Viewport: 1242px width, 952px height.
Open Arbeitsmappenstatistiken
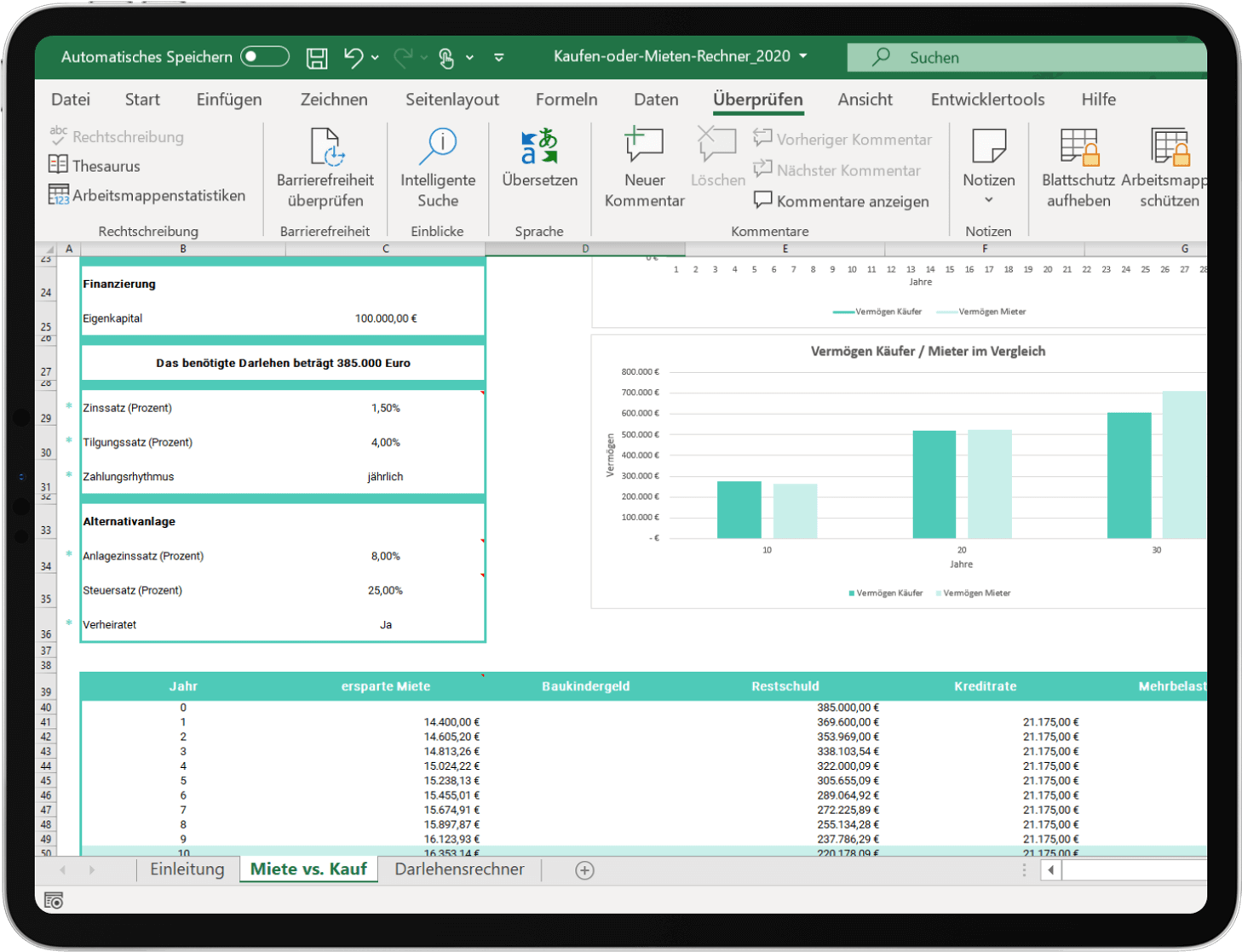pos(147,195)
